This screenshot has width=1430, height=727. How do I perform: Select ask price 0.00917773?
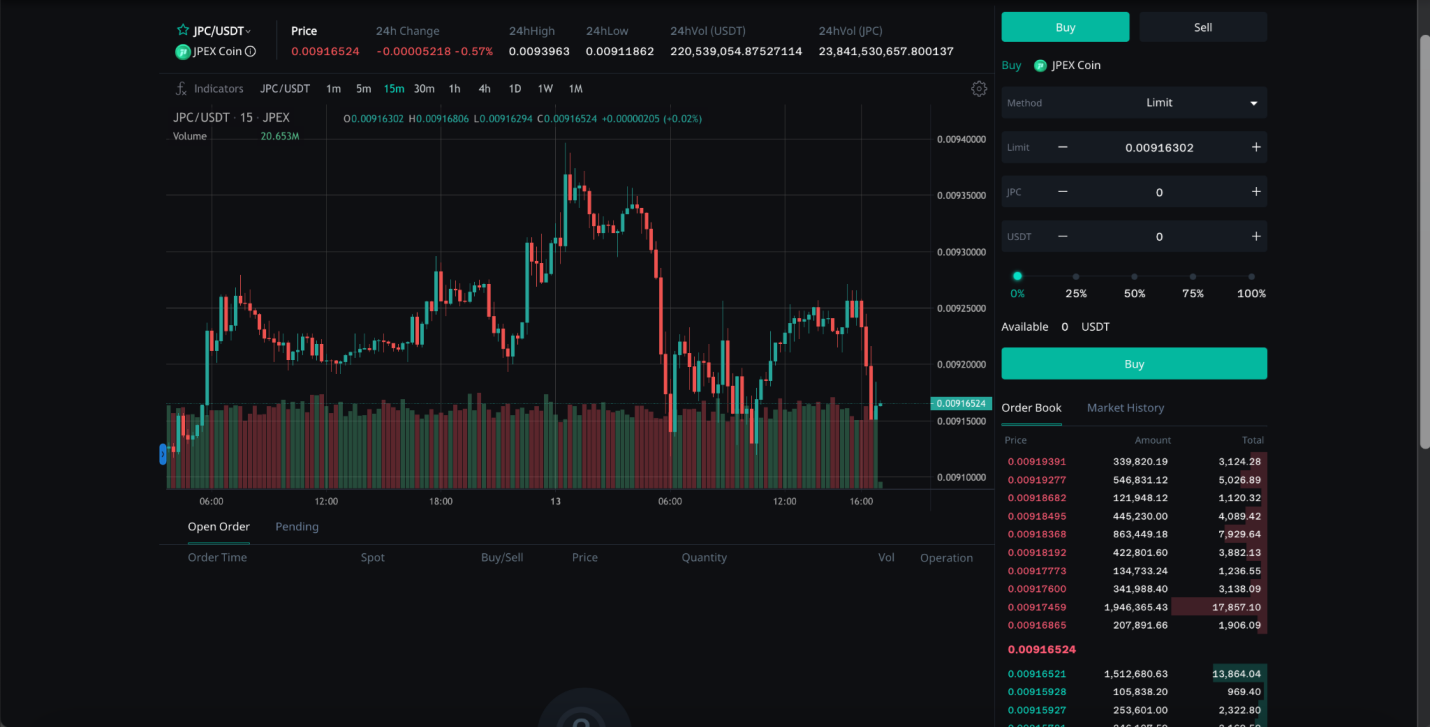[1036, 571]
